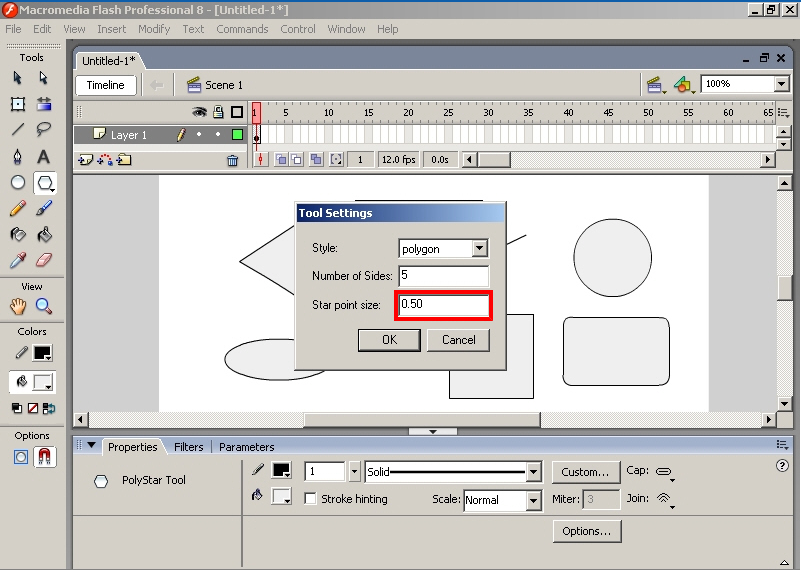Image resolution: width=801 pixels, height=570 pixels.
Task: Click the Insert Layer Folder icon
Action: coord(124,160)
